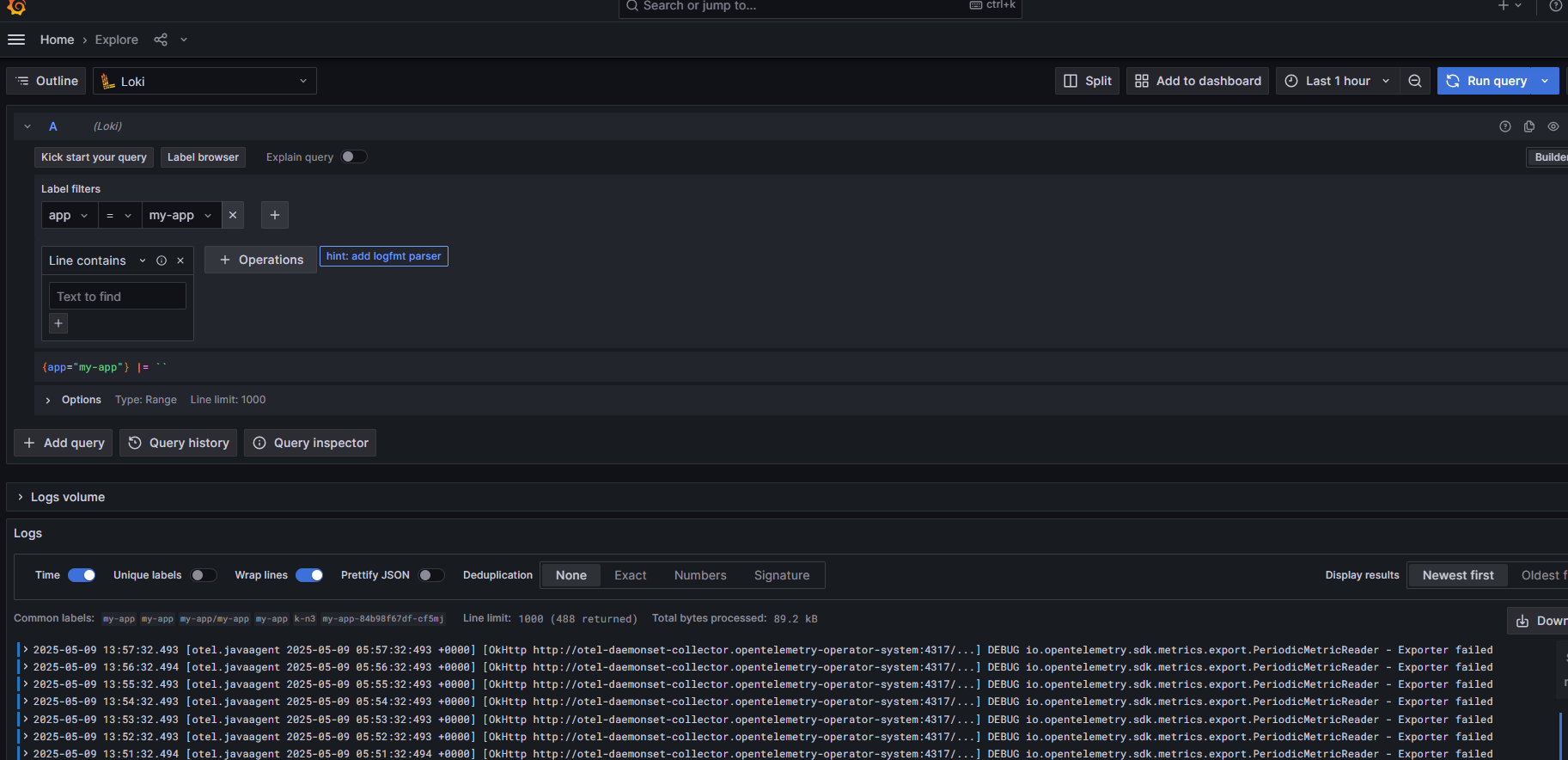
Task: Add query to dashboard
Action: click(1198, 81)
